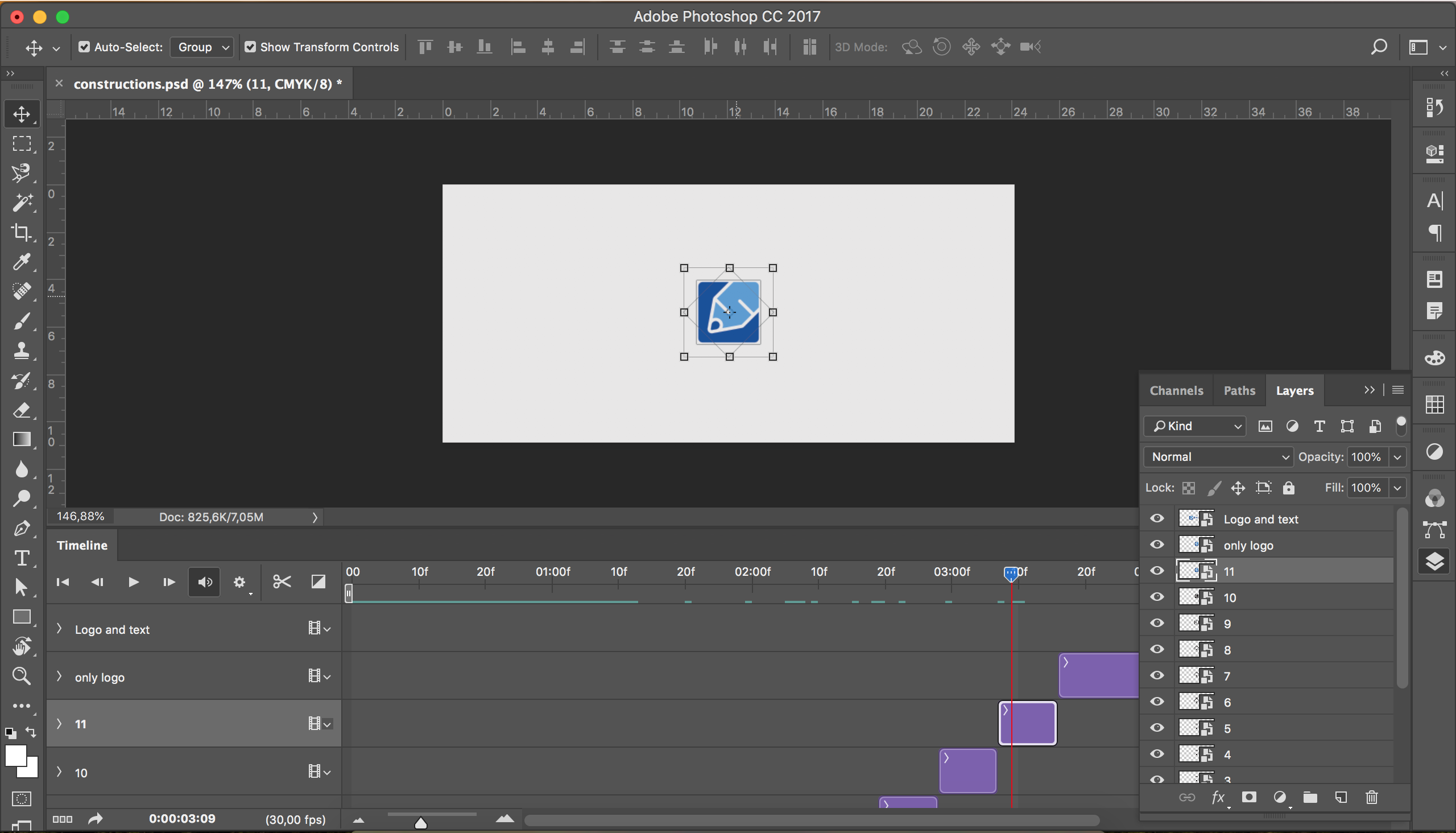Select the Crop tool
1456x833 pixels.
coord(21,232)
